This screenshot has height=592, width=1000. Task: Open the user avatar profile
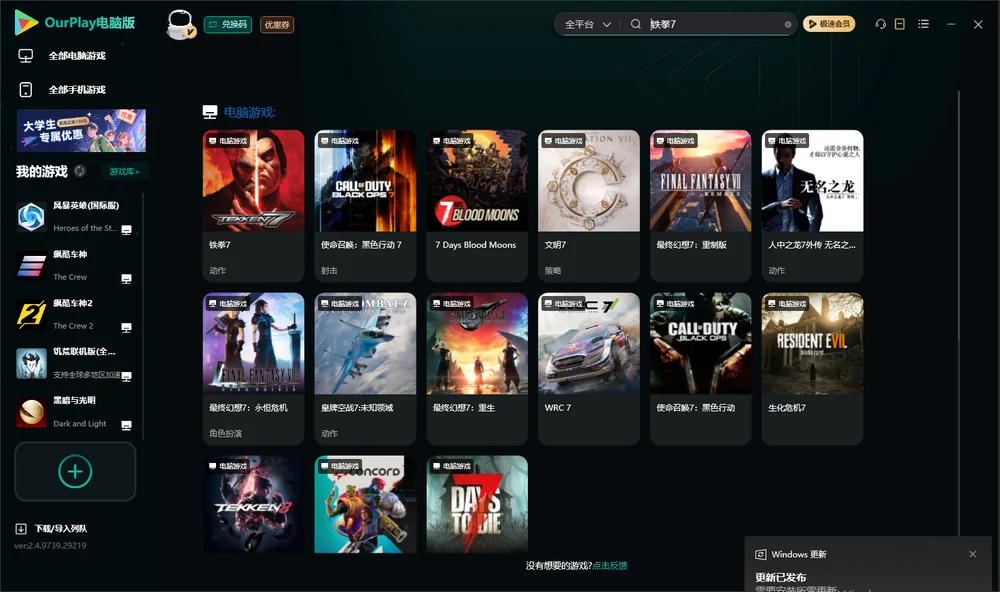[180, 24]
